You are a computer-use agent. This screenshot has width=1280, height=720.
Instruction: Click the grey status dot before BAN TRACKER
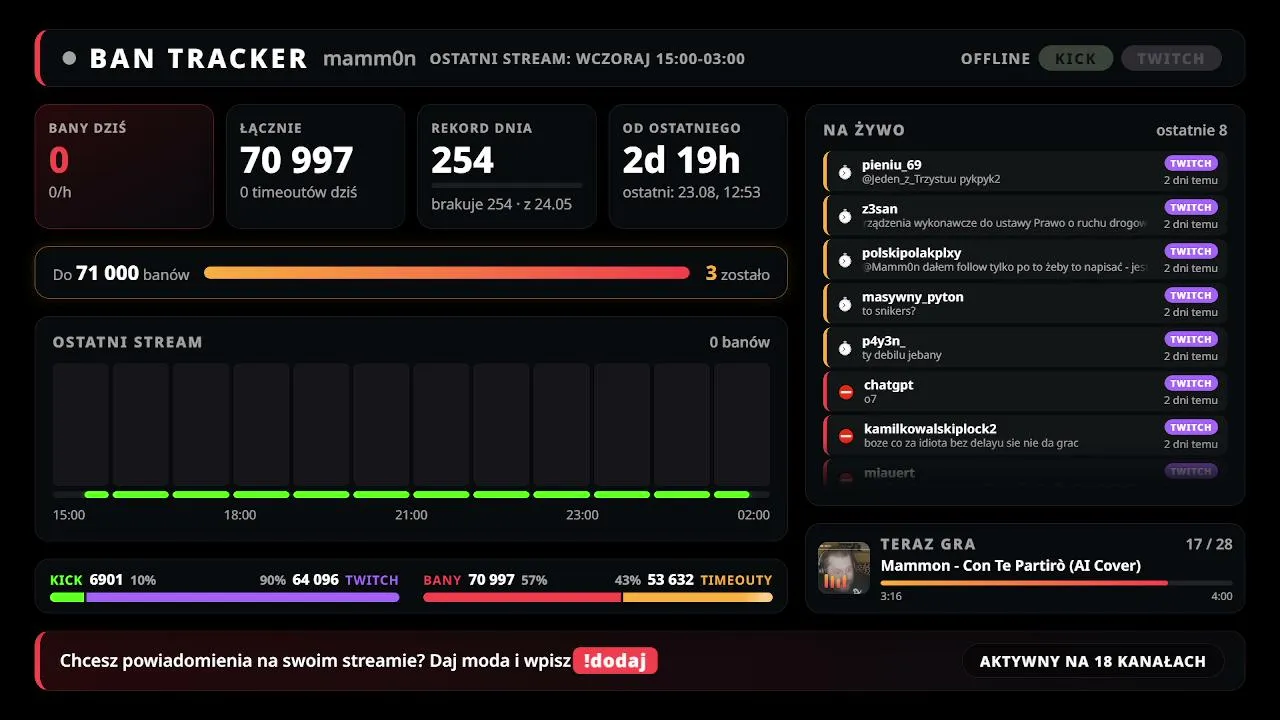coord(69,58)
